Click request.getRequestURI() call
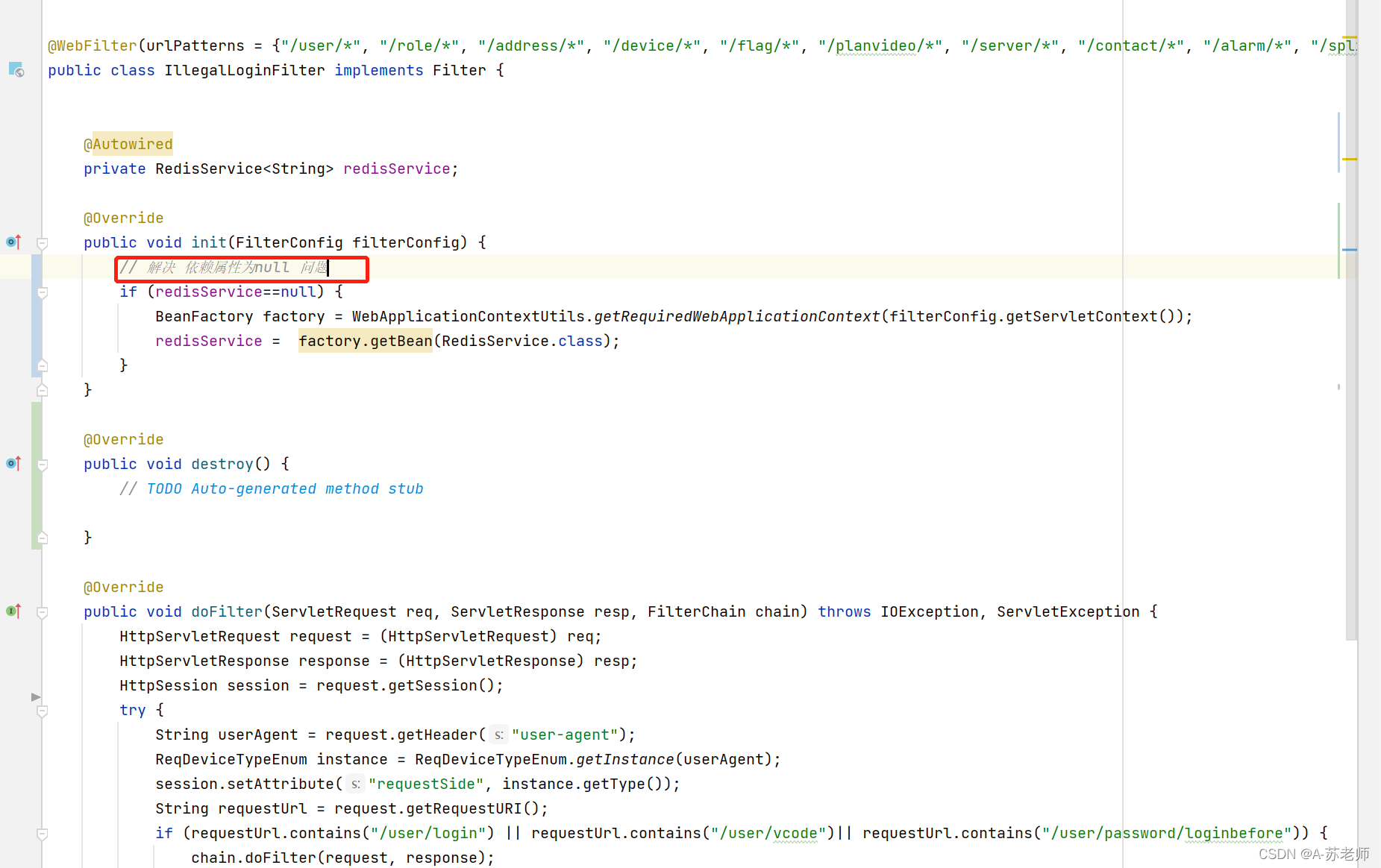 [436, 808]
